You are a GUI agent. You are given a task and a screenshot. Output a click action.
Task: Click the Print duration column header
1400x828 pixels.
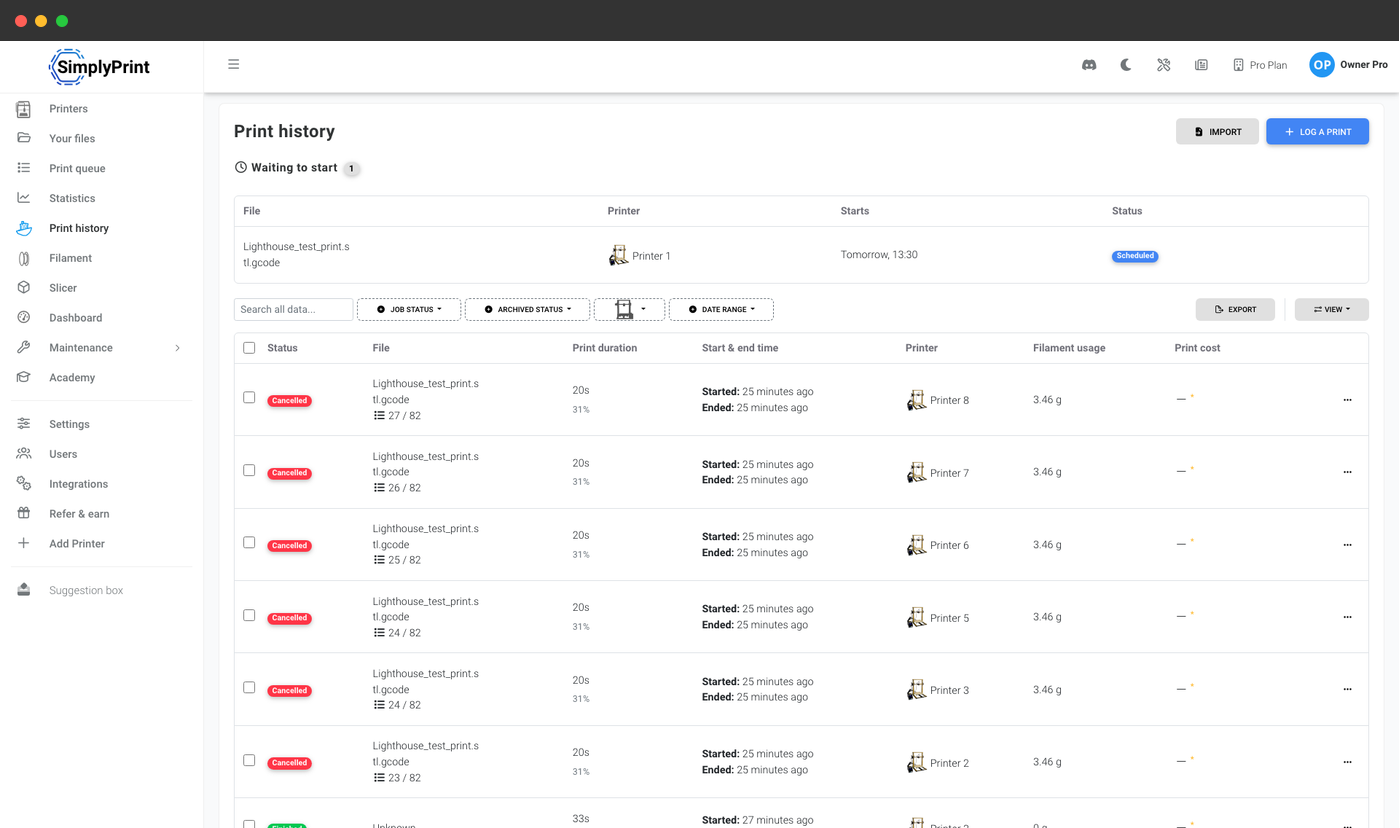click(604, 348)
